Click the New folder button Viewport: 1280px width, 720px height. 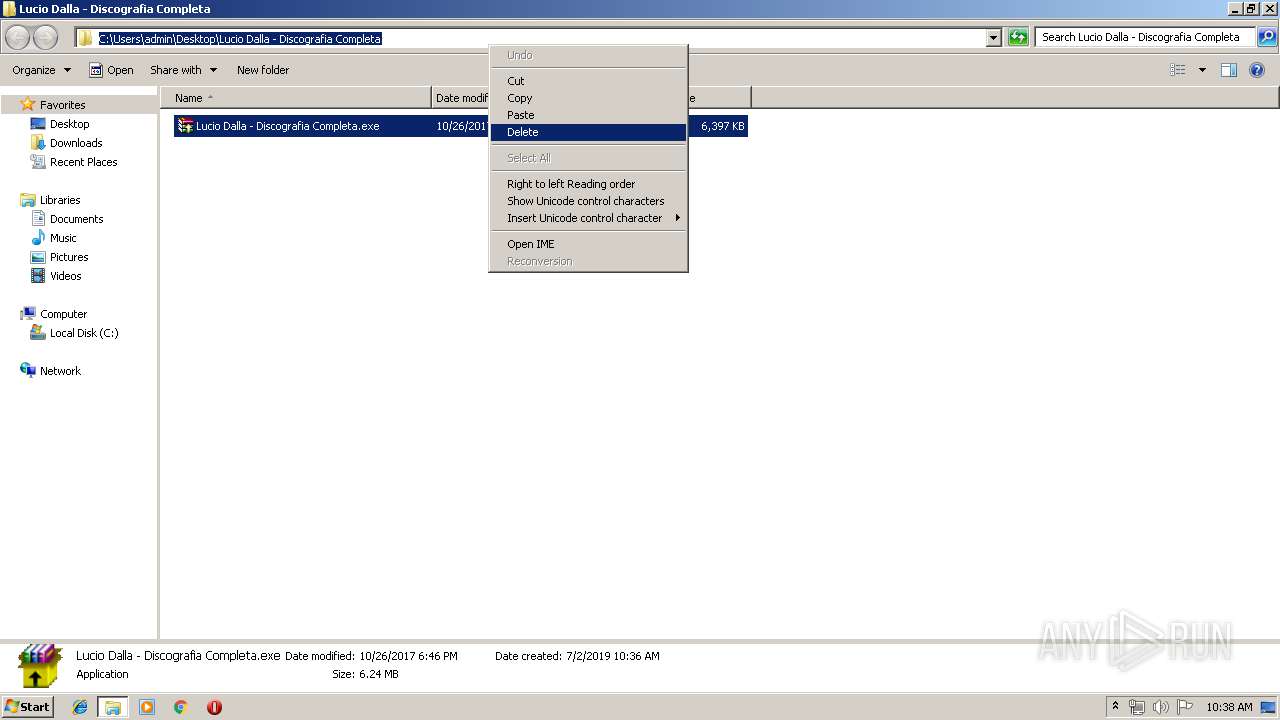point(263,70)
